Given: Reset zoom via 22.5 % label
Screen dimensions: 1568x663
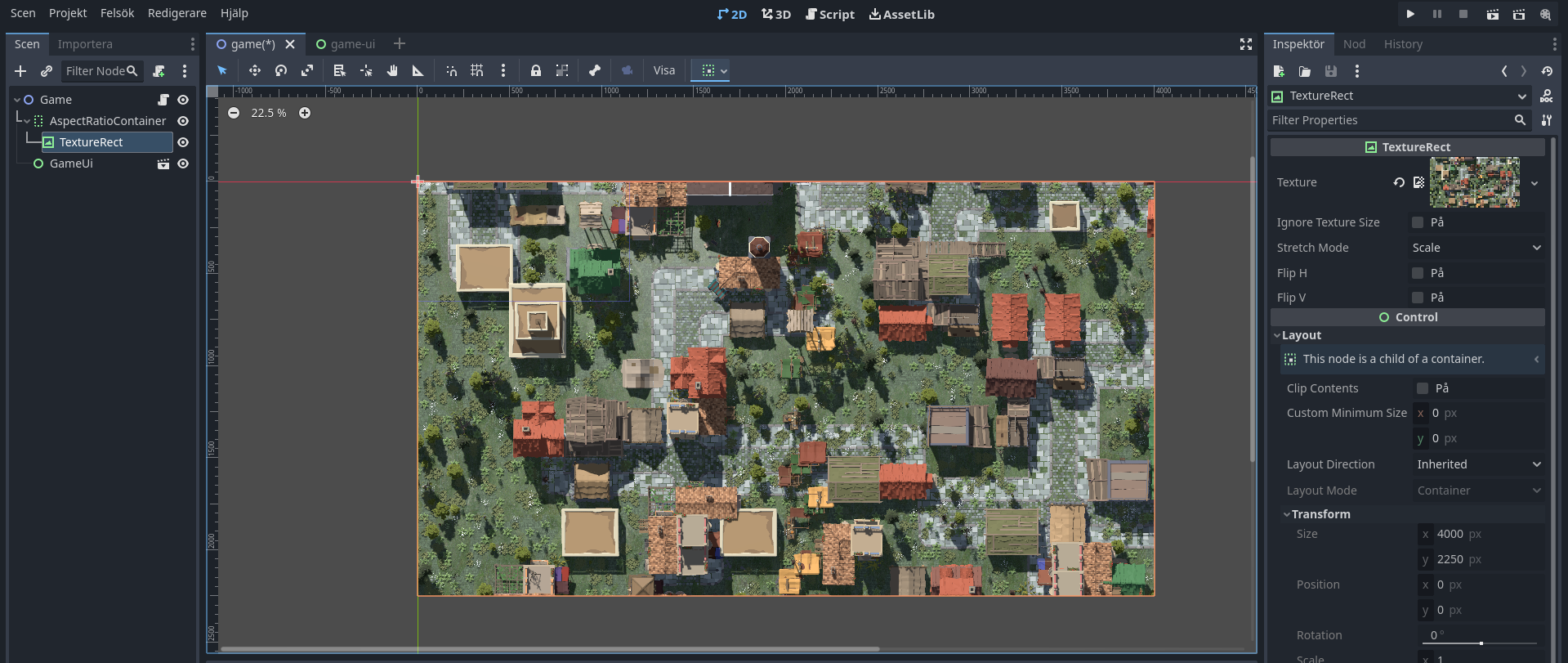Looking at the screenshot, I should pos(269,113).
